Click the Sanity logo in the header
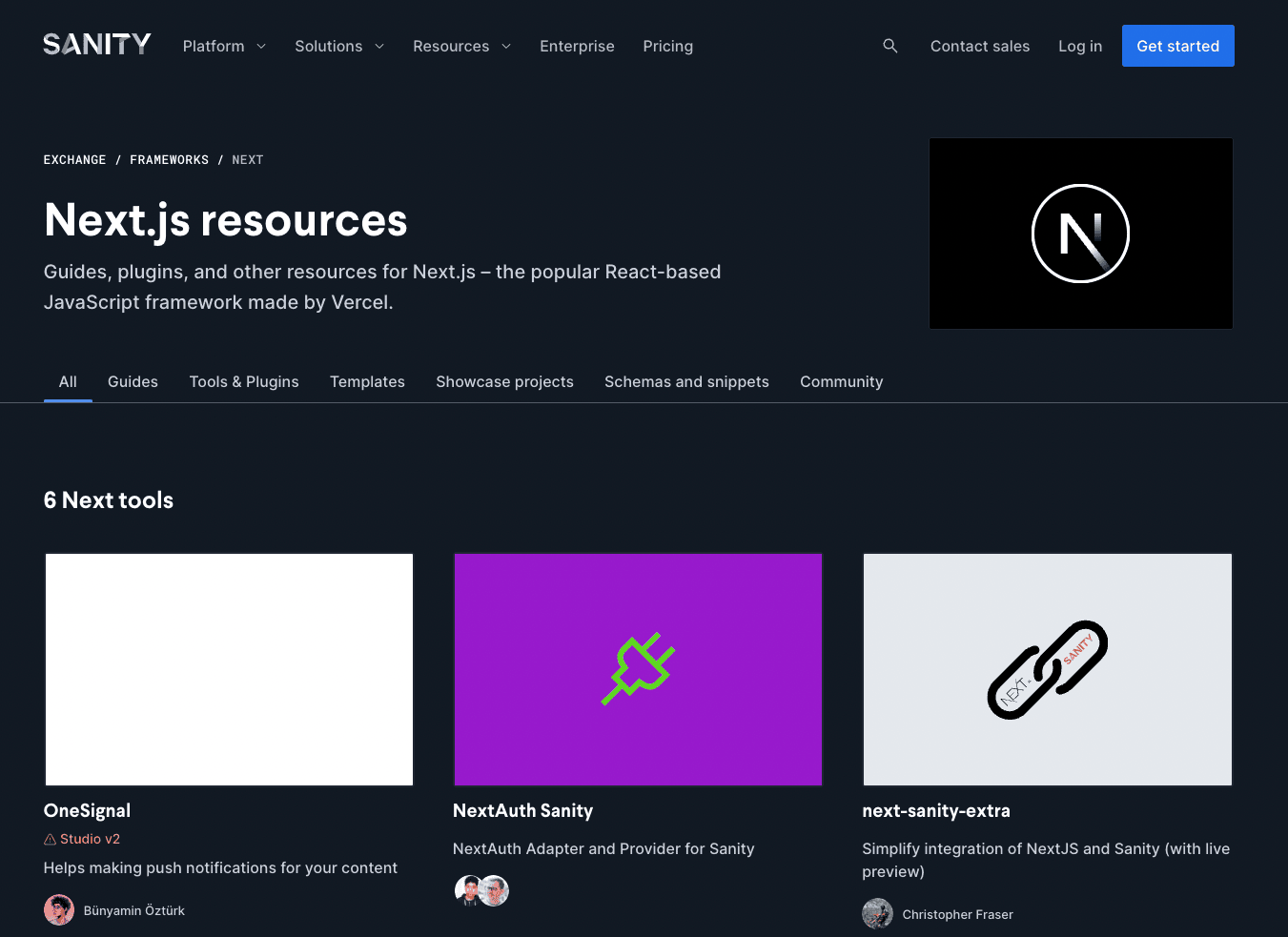The image size is (1288, 937). click(96, 44)
